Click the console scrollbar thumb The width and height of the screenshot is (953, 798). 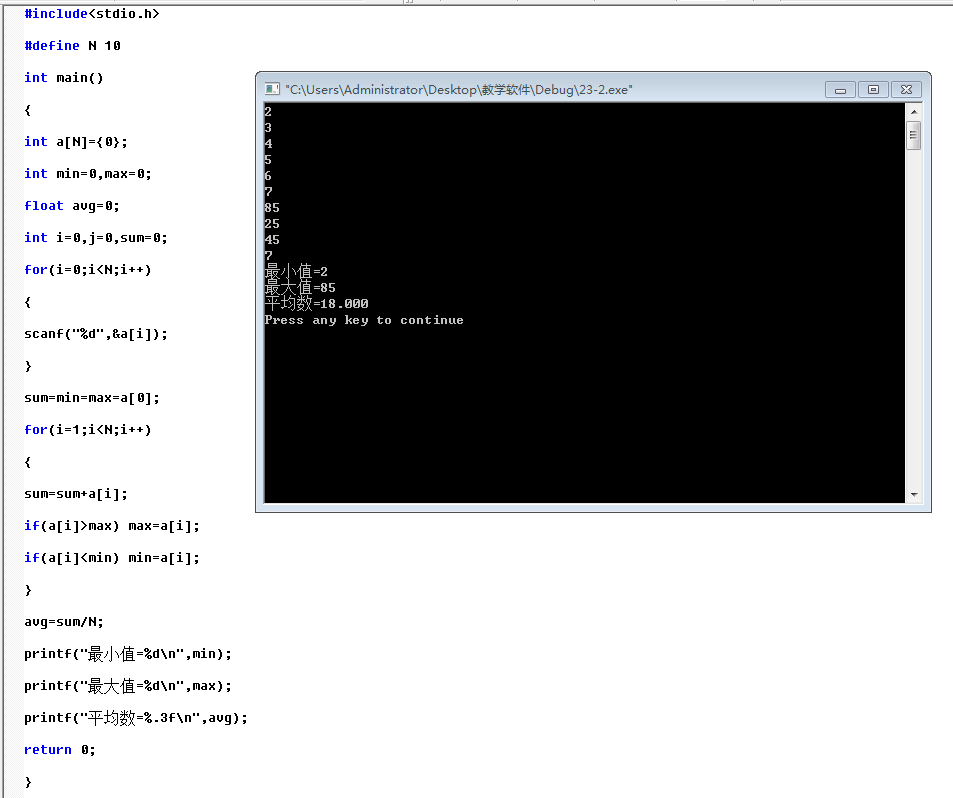coord(913,136)
